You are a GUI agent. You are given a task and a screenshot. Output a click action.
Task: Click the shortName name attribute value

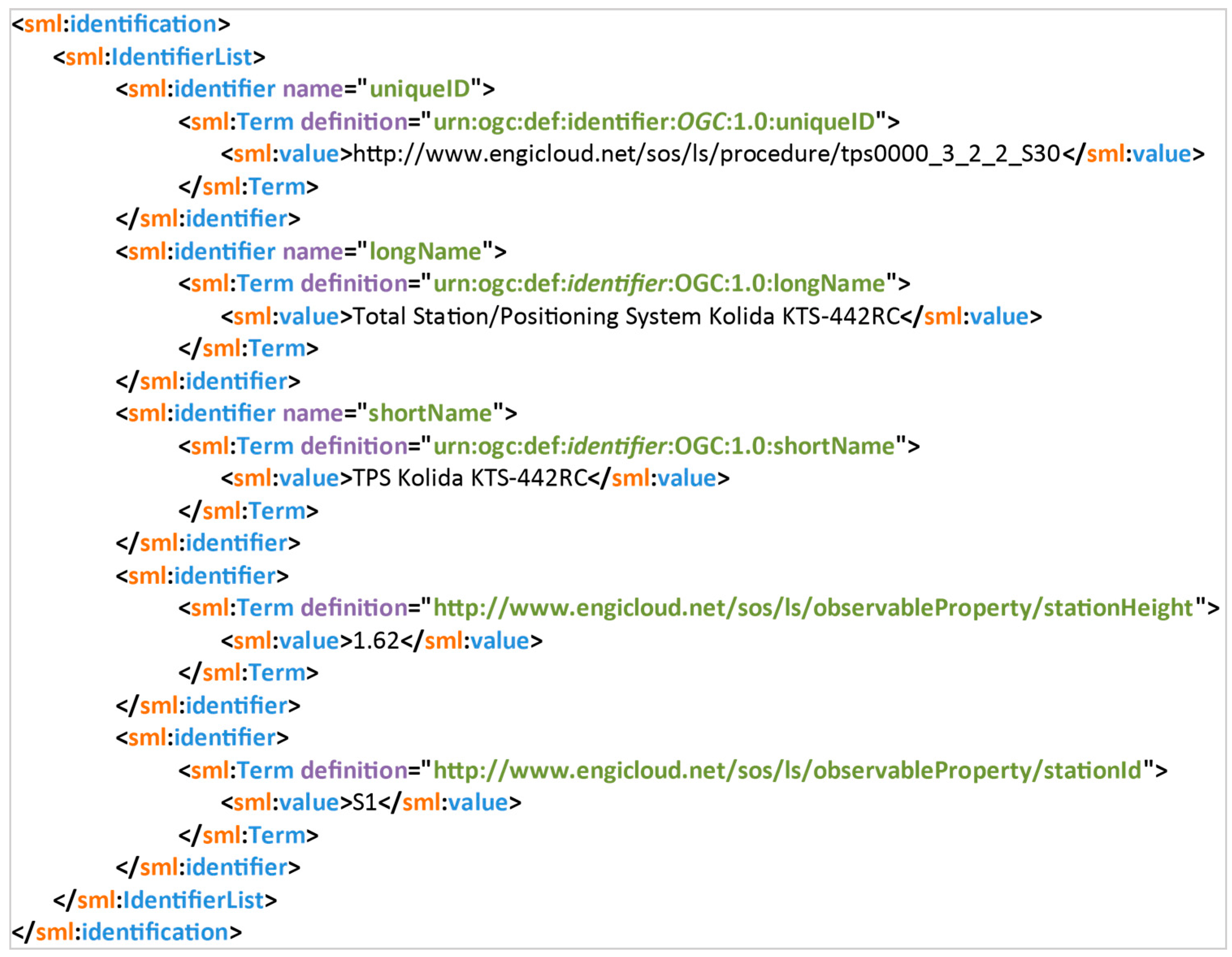(431, 413)
